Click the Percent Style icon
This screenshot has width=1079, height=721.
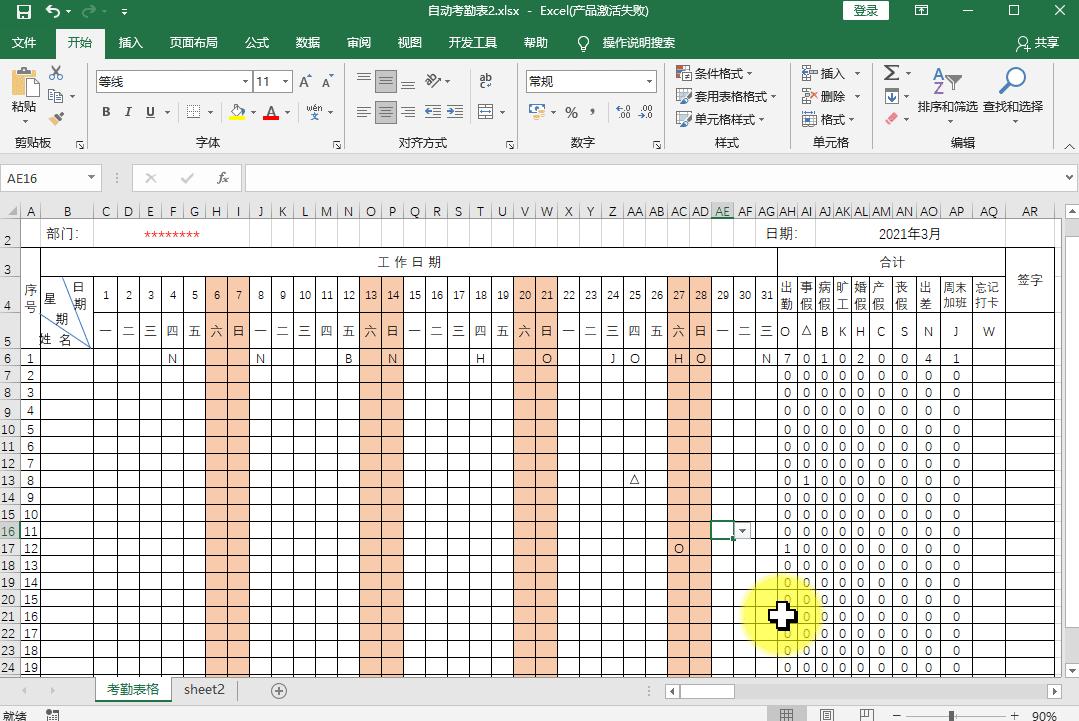(571, 112)
